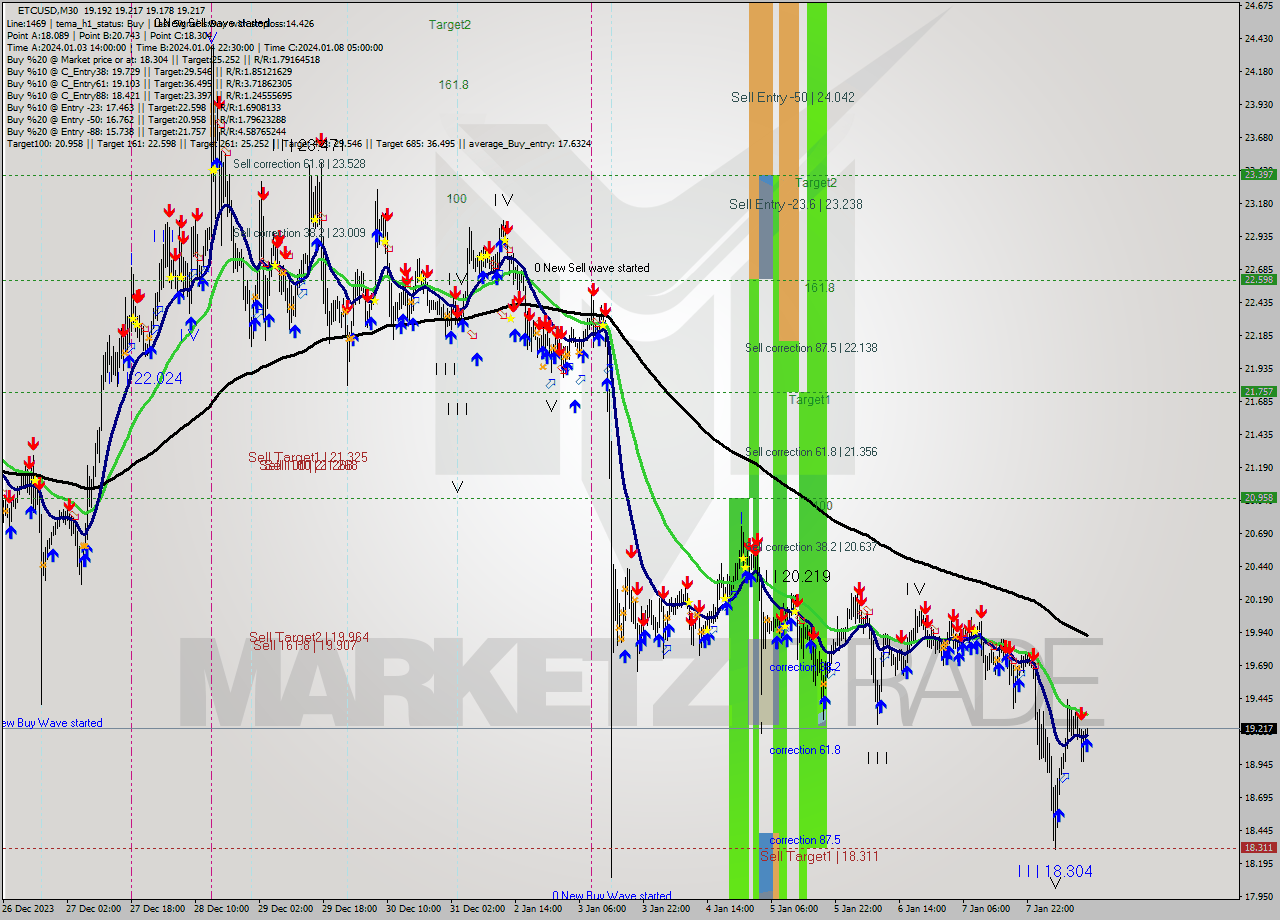Screen dimensions: 1280x920
Task: Click the red 'Sell Target2 | 19.964' label
Action: (x=309, y=637)
